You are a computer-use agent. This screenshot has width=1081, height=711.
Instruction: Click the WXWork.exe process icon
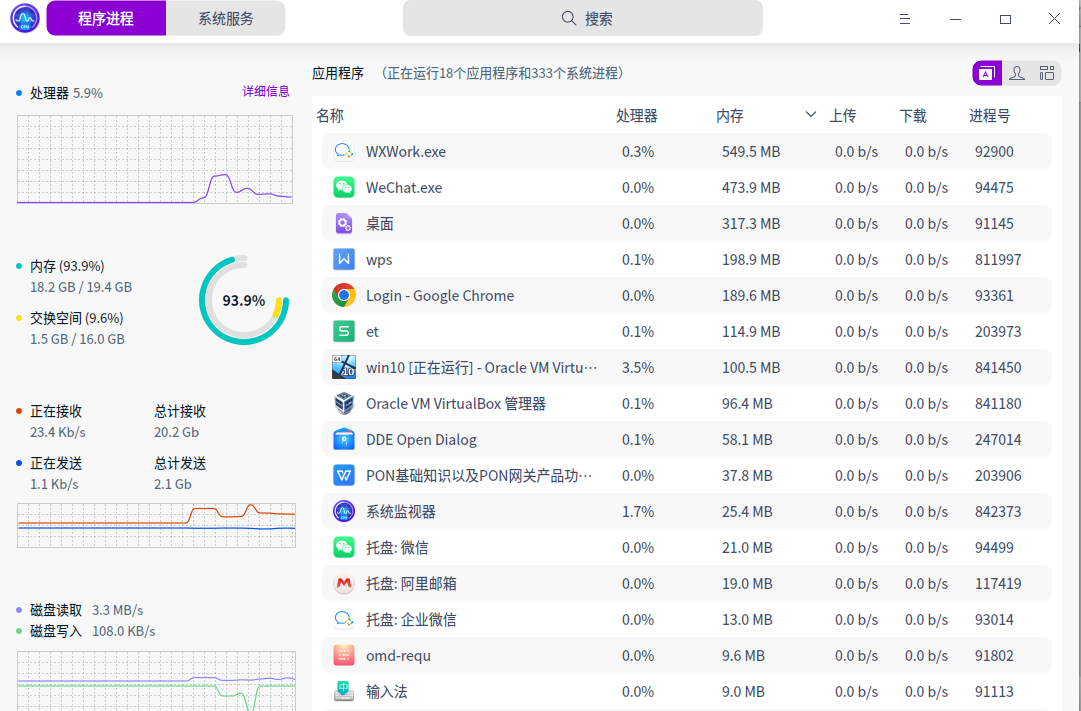pyautogui.click(x=343, y=151)
